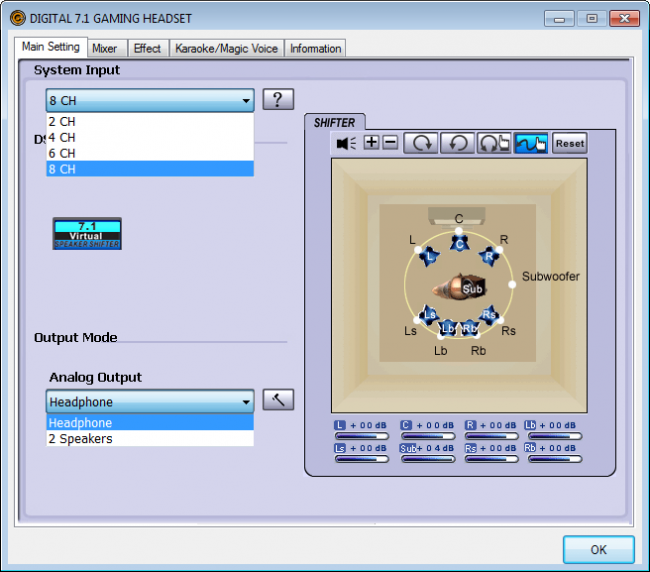Adjust the Lb channel dB slider
650x572 pixels.
click(555, 436)
